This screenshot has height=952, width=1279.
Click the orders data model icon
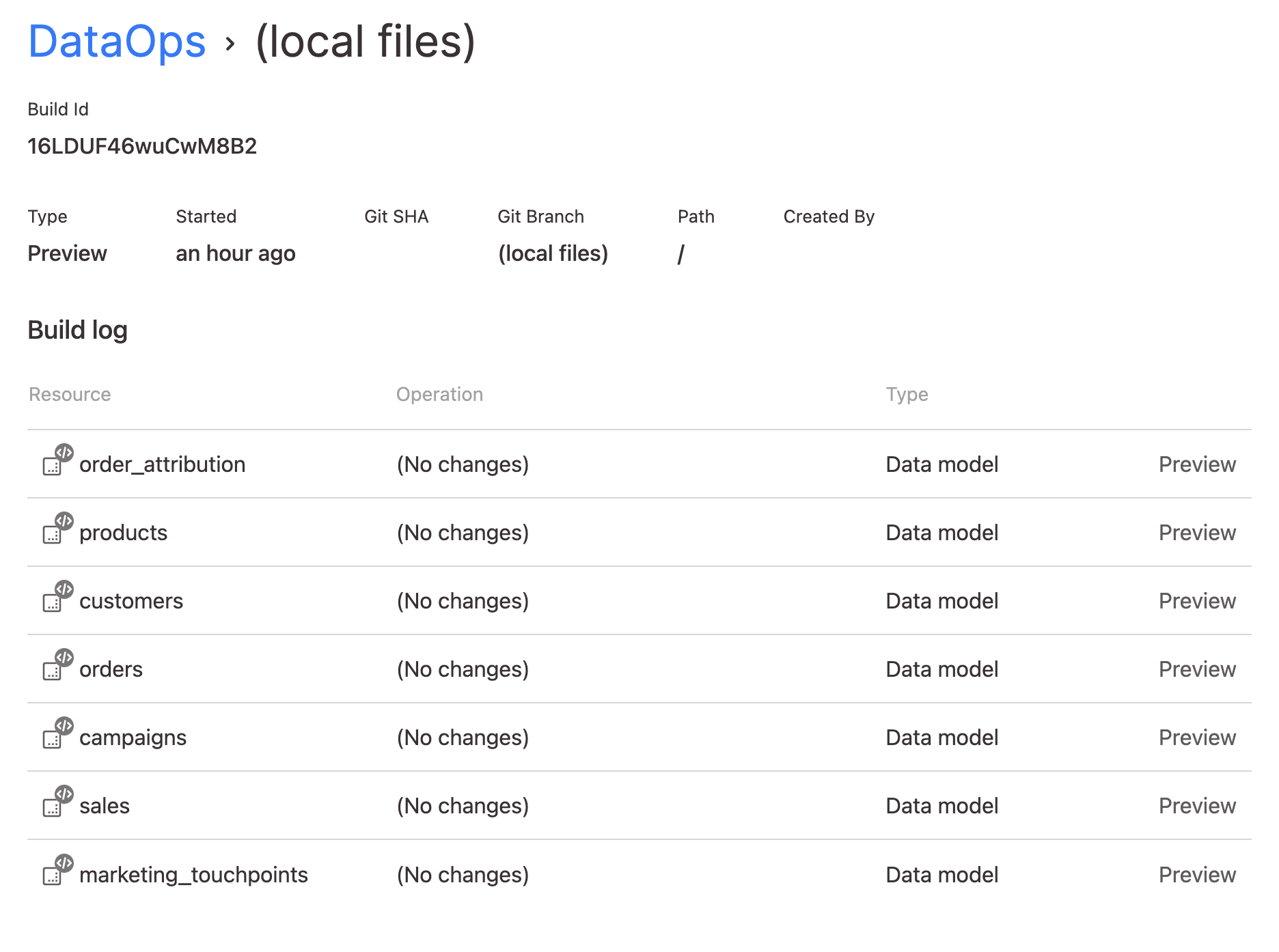click(x=58, y=664)
